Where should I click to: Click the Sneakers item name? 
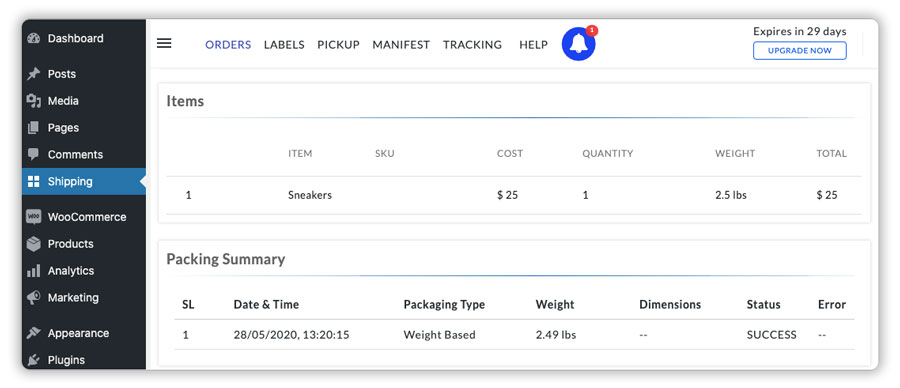point(310,195)
